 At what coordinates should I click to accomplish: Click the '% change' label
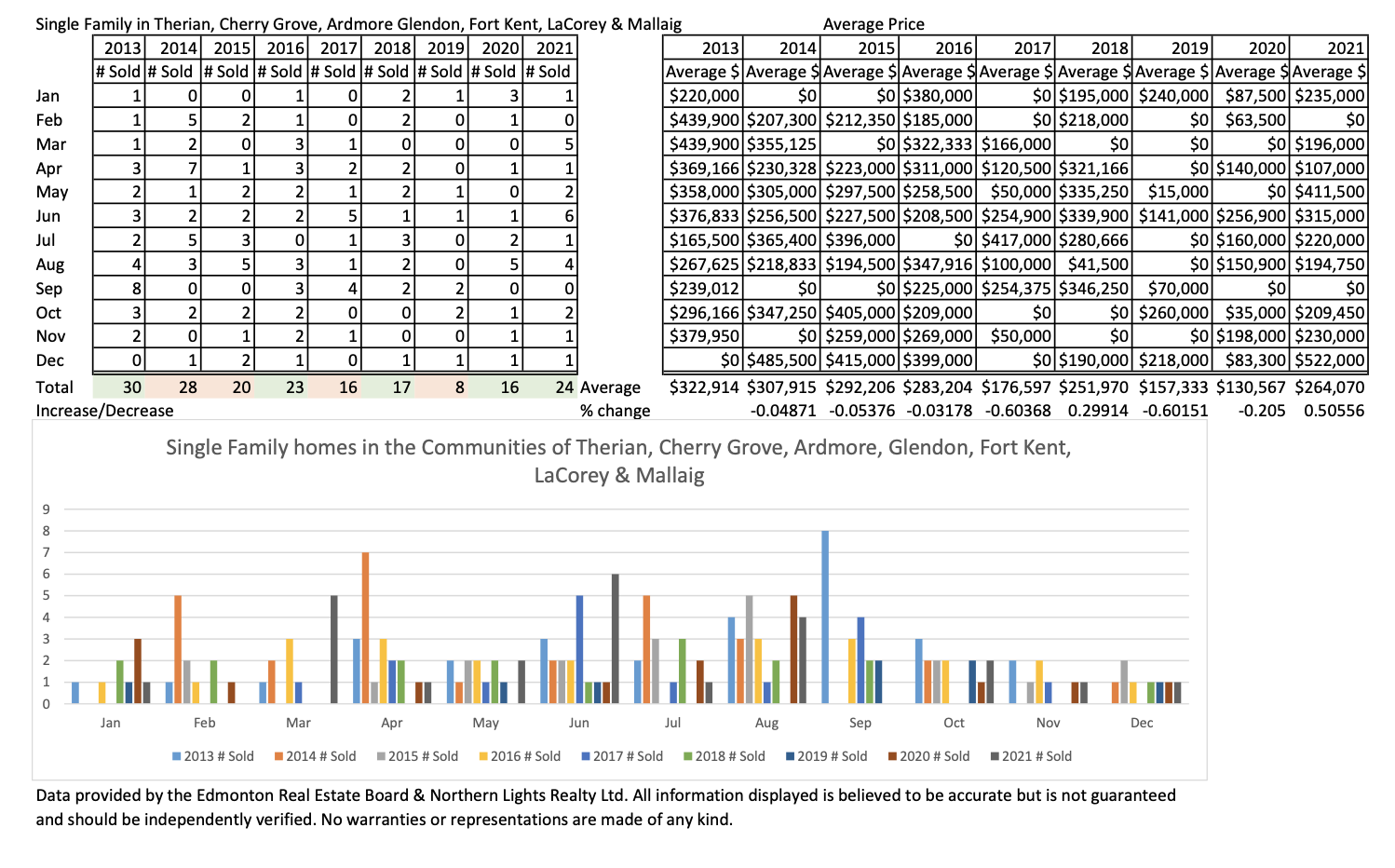pyautogui.click(x=615, y=411)
